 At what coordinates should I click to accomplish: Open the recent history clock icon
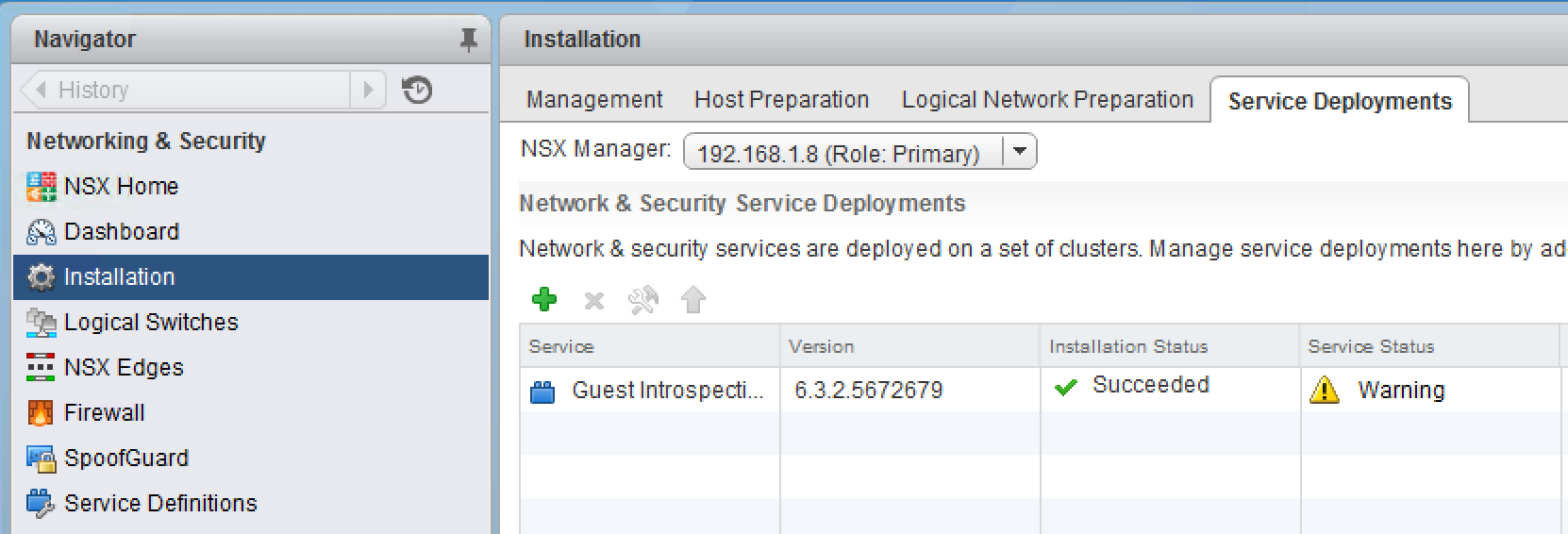[x=416, y=90]
